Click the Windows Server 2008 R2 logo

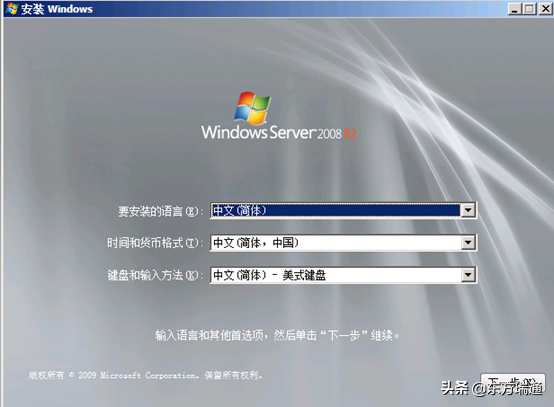pyautogui.click(x=279, y=116)
